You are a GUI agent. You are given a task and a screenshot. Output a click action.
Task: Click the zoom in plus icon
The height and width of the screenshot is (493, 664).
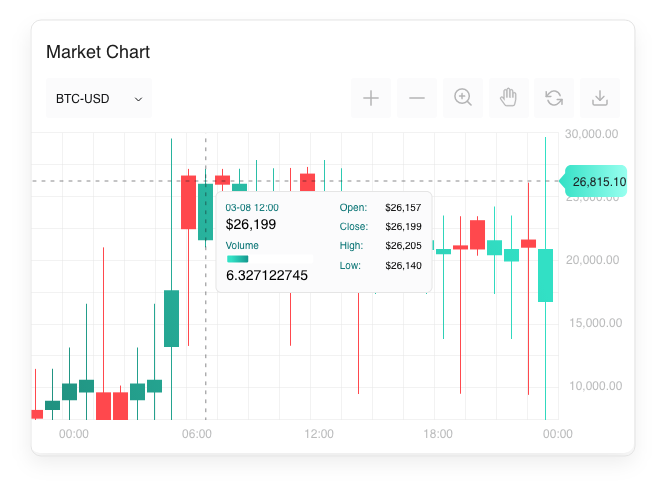point(371,98)
